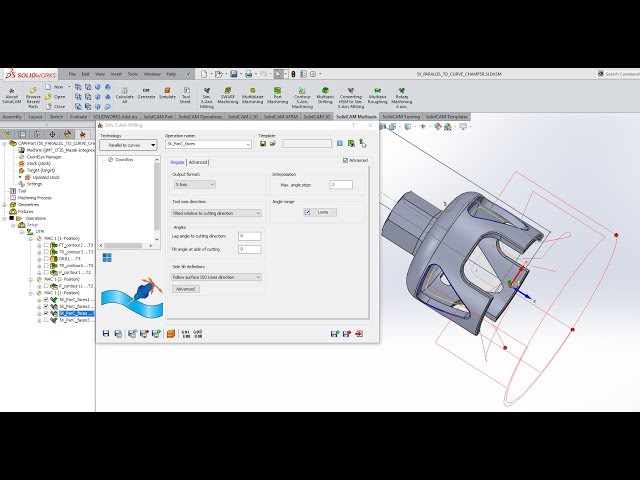Toggle checkbox for P_contour11 operation
Screen dimensions: 640x480
coord(46,286)
